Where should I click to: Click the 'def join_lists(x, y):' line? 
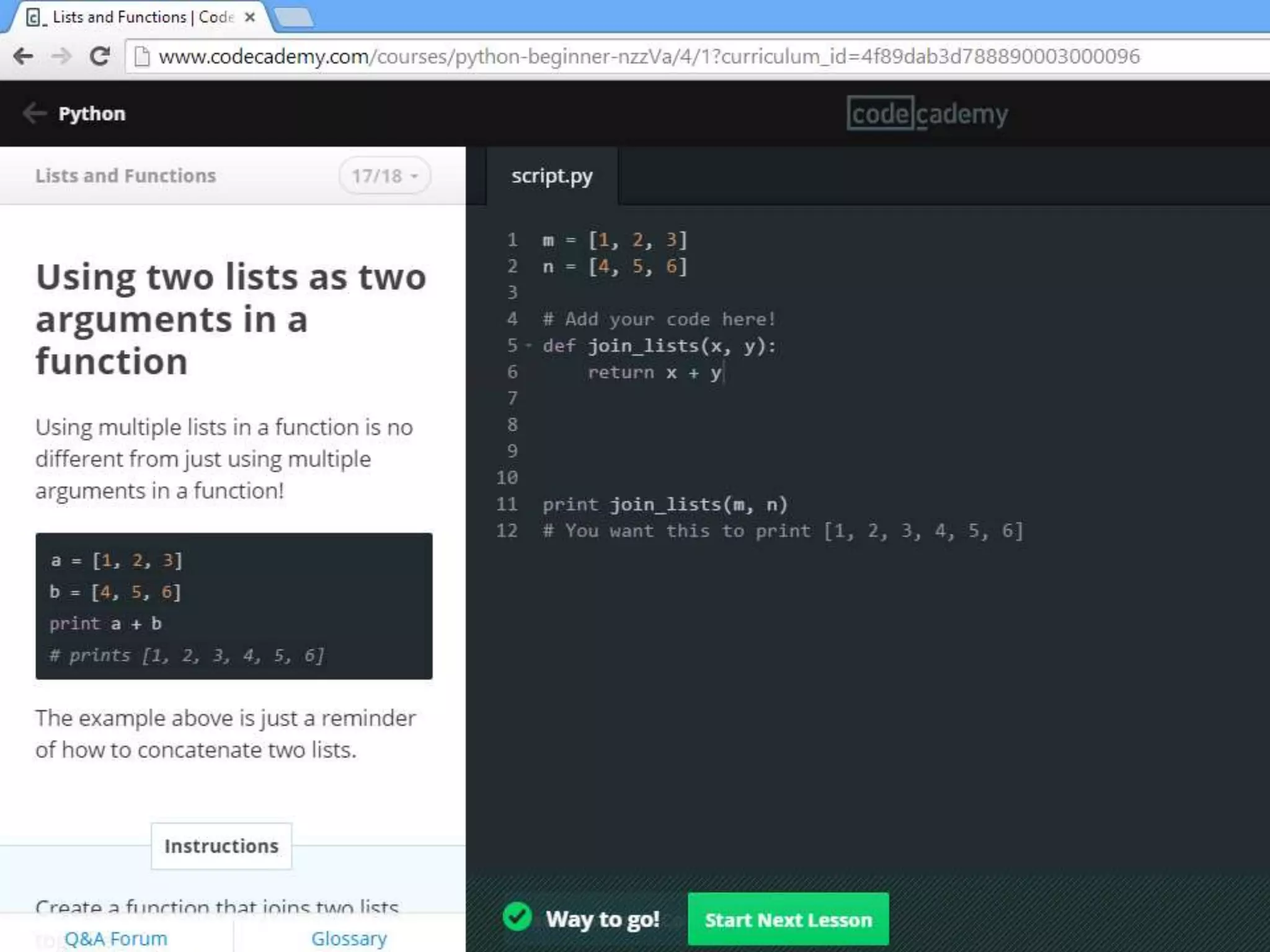click(659, 346)
